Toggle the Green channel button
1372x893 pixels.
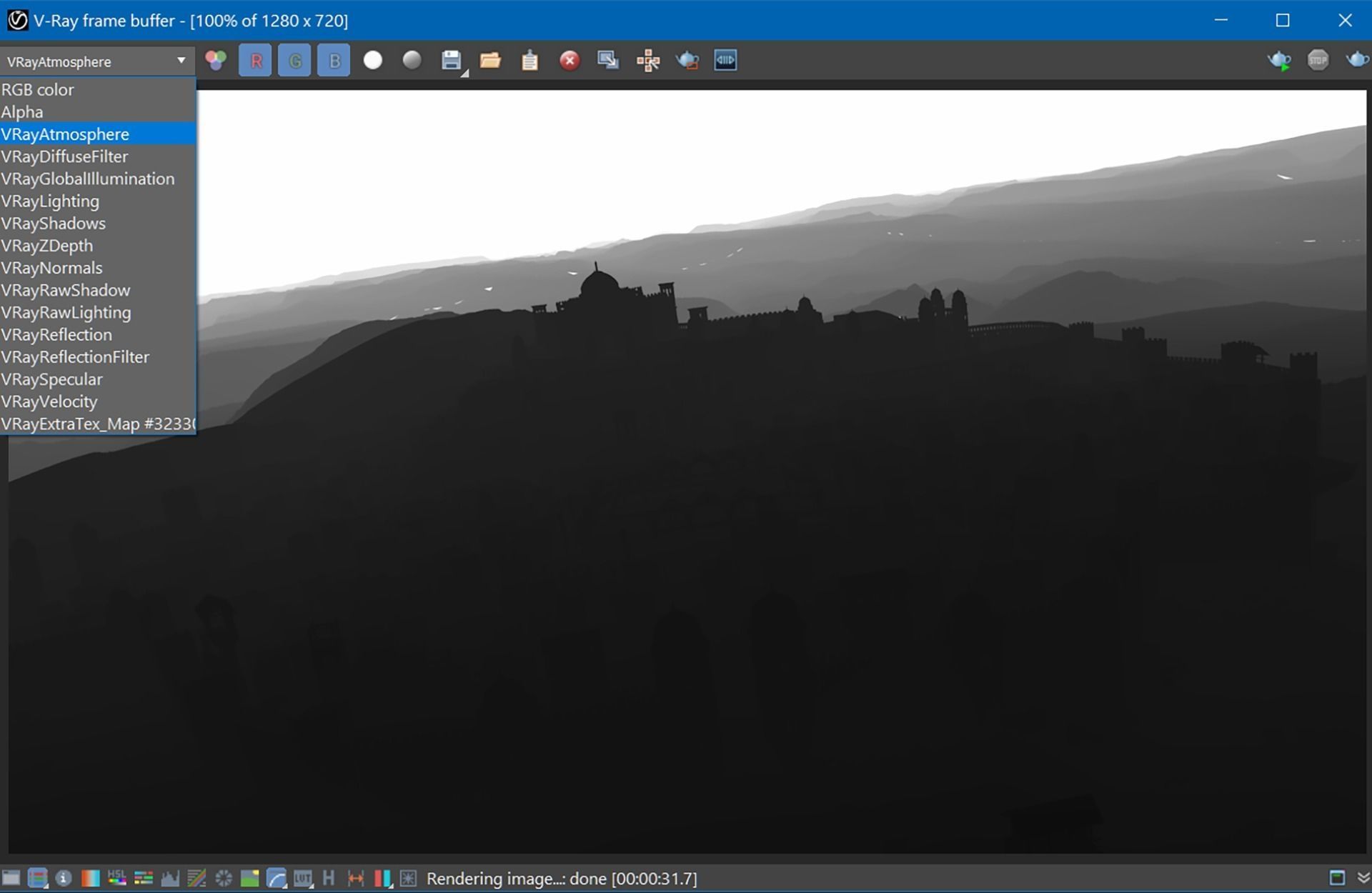pos(294,61)
